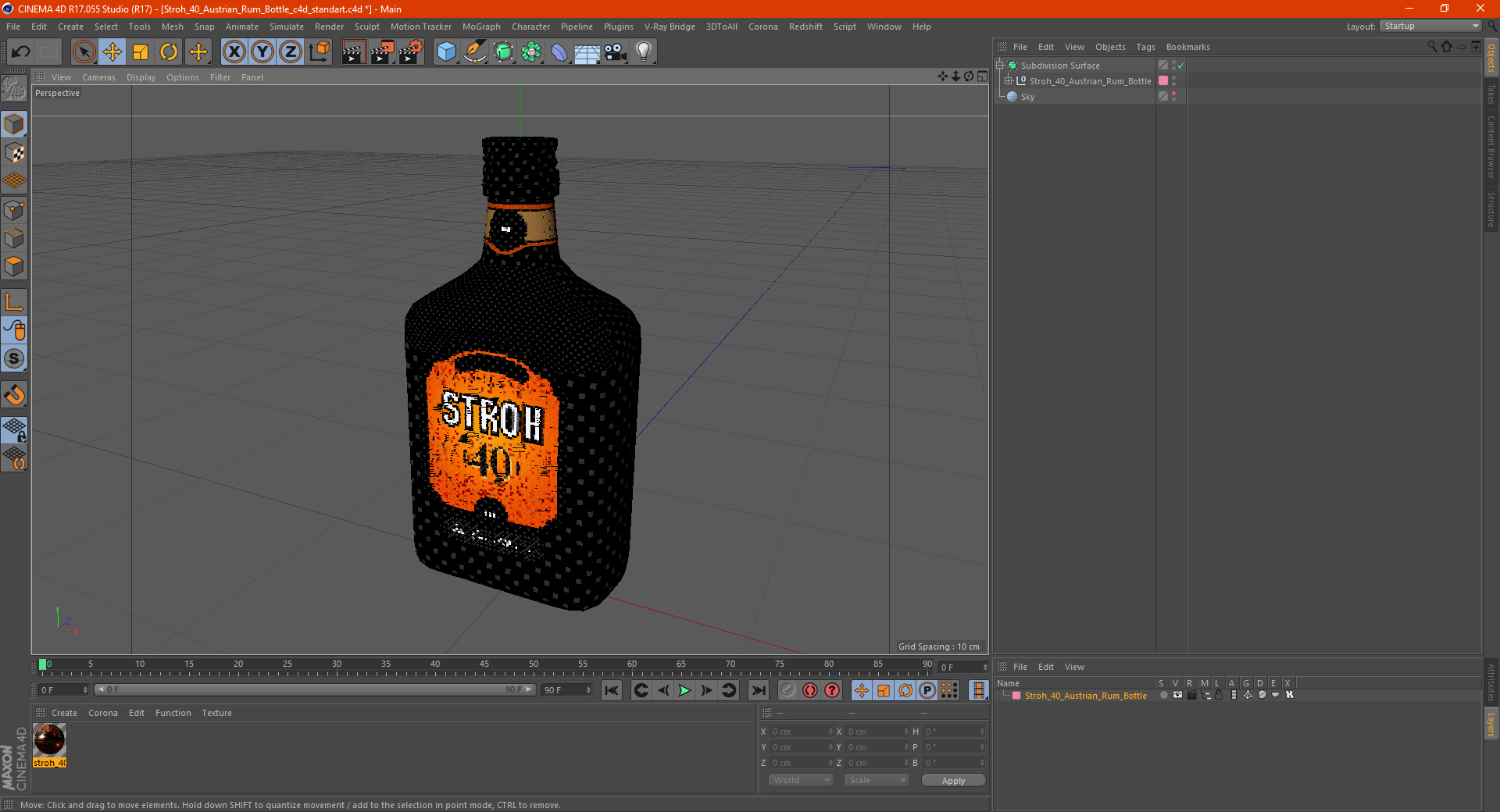
Task: Select the Sky object
Action: click(1027, 97)
